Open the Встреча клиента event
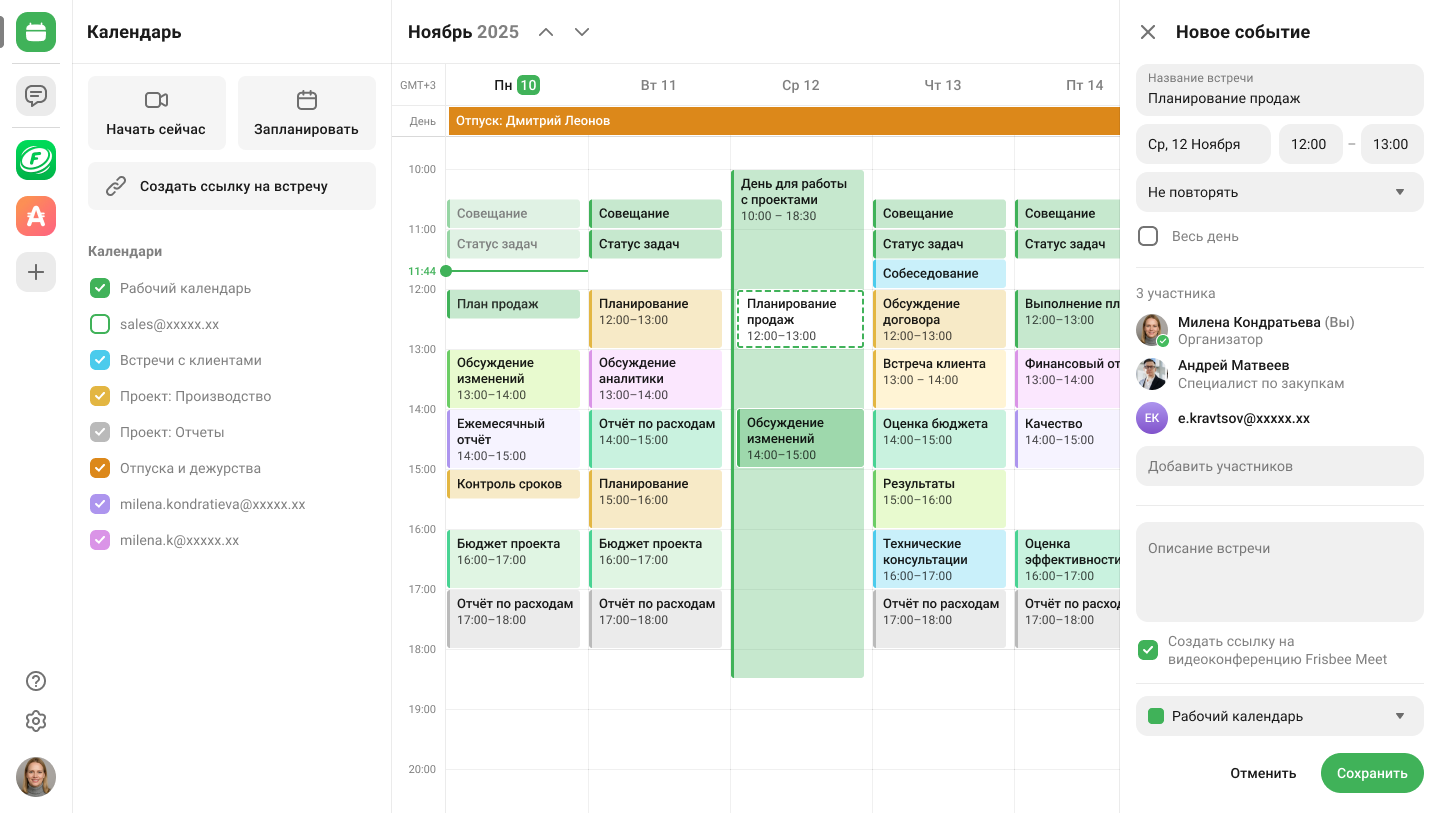The height and width of the screenshot is (813, 1440). (x=940, y=379)
